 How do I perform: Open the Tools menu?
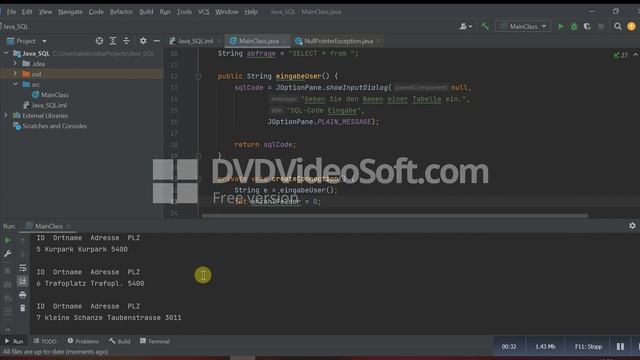tap(184, 12)
